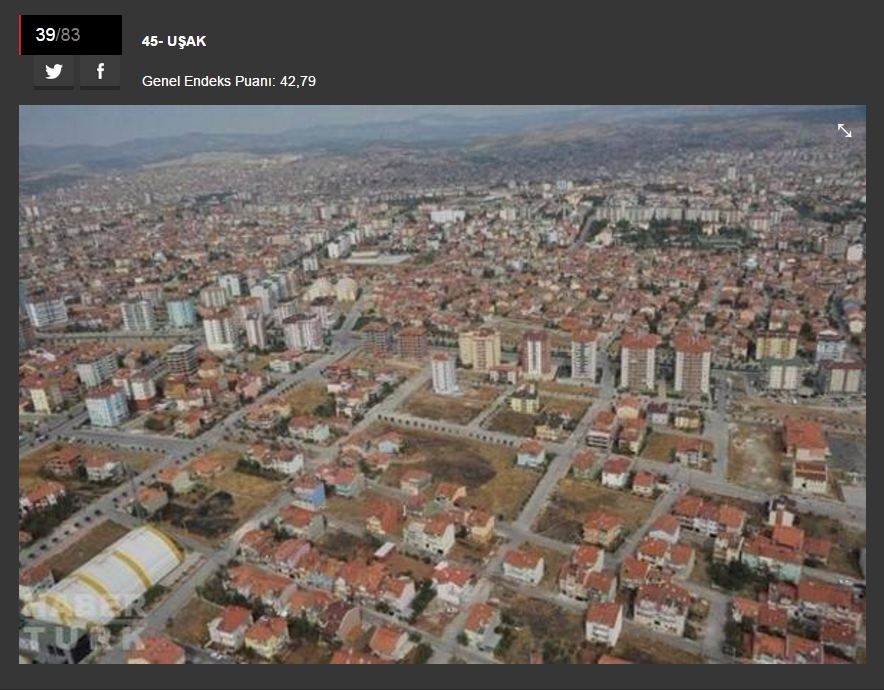Image resolution: width=884 pixels, height=690 pixels.
Task: Share this slide on Facebook
Action: pos(100,72)
